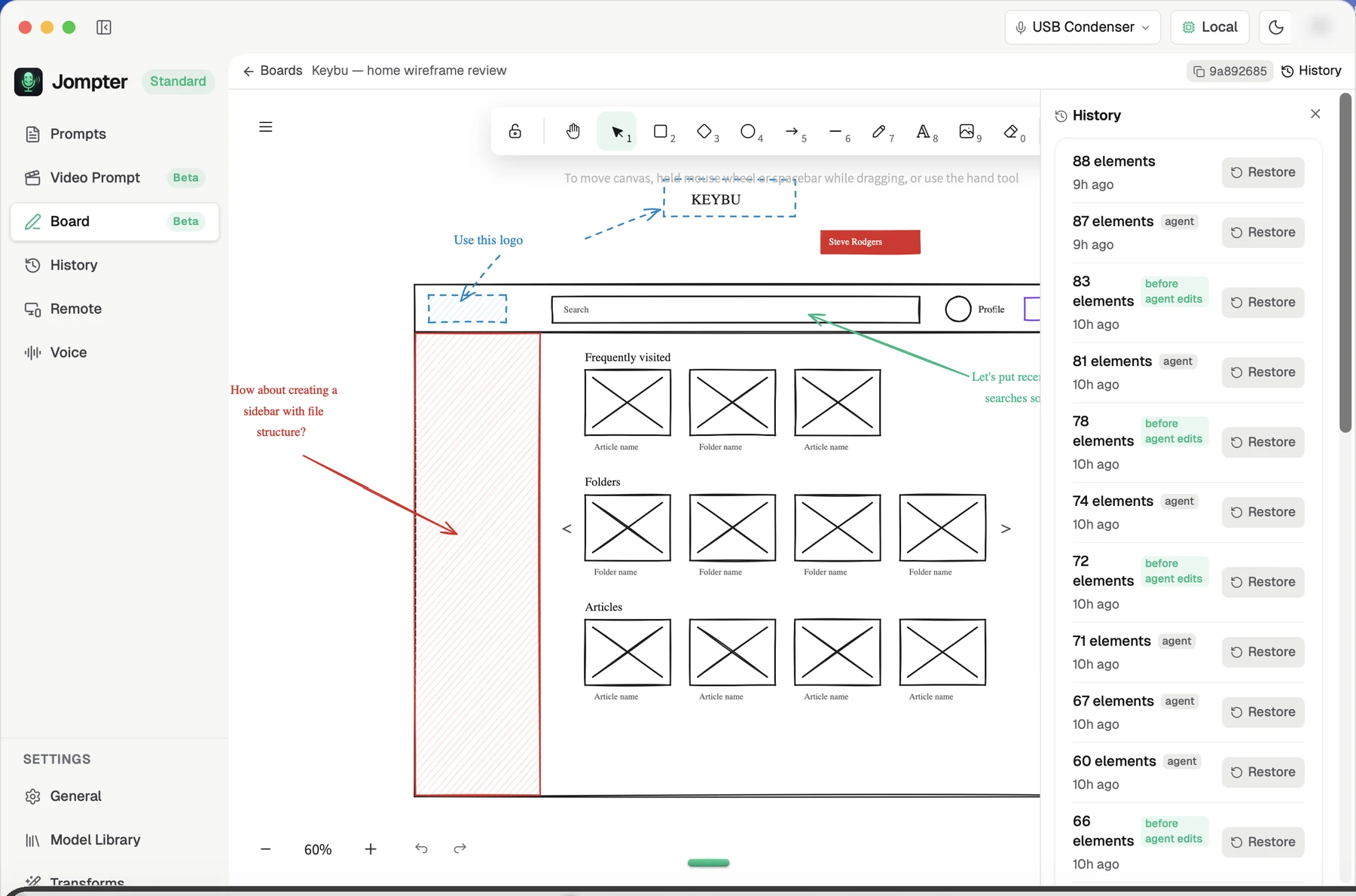Open the Voice section
Viewport: 1356px width, 896px height.
[115, 352]
